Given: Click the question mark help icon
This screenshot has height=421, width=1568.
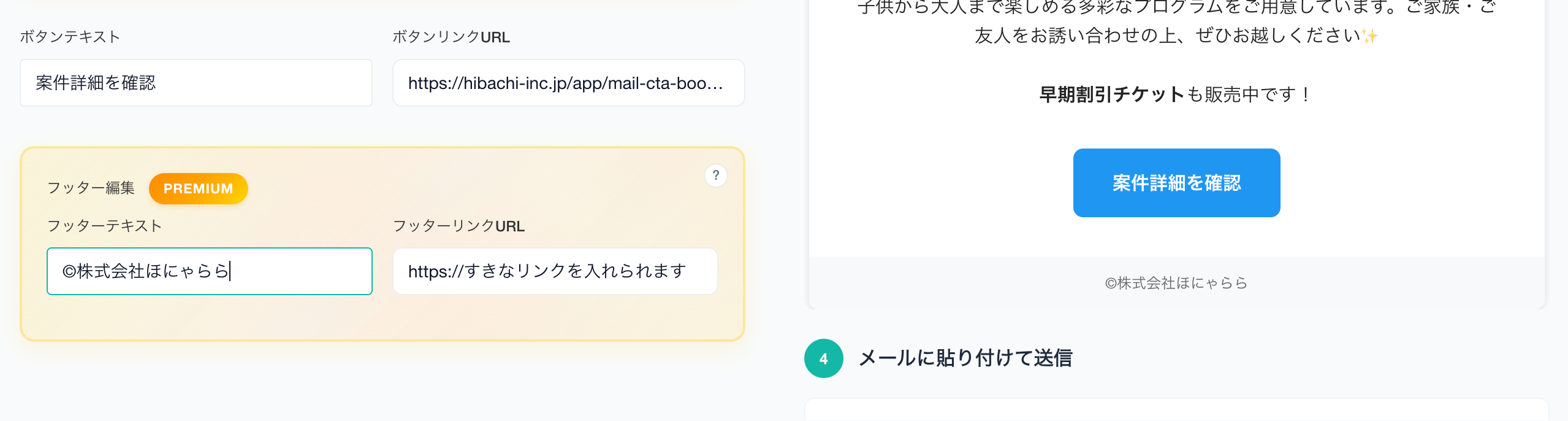Looking at the screenshot, I should click(715, 176).
